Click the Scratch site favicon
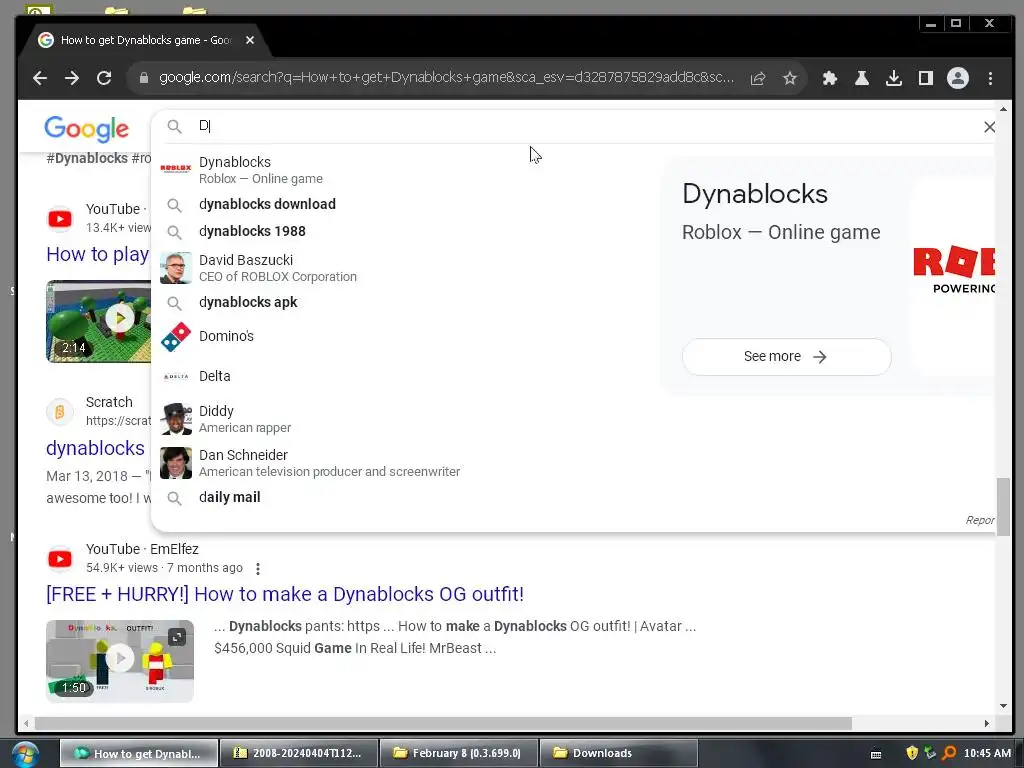 coord(59,411)
